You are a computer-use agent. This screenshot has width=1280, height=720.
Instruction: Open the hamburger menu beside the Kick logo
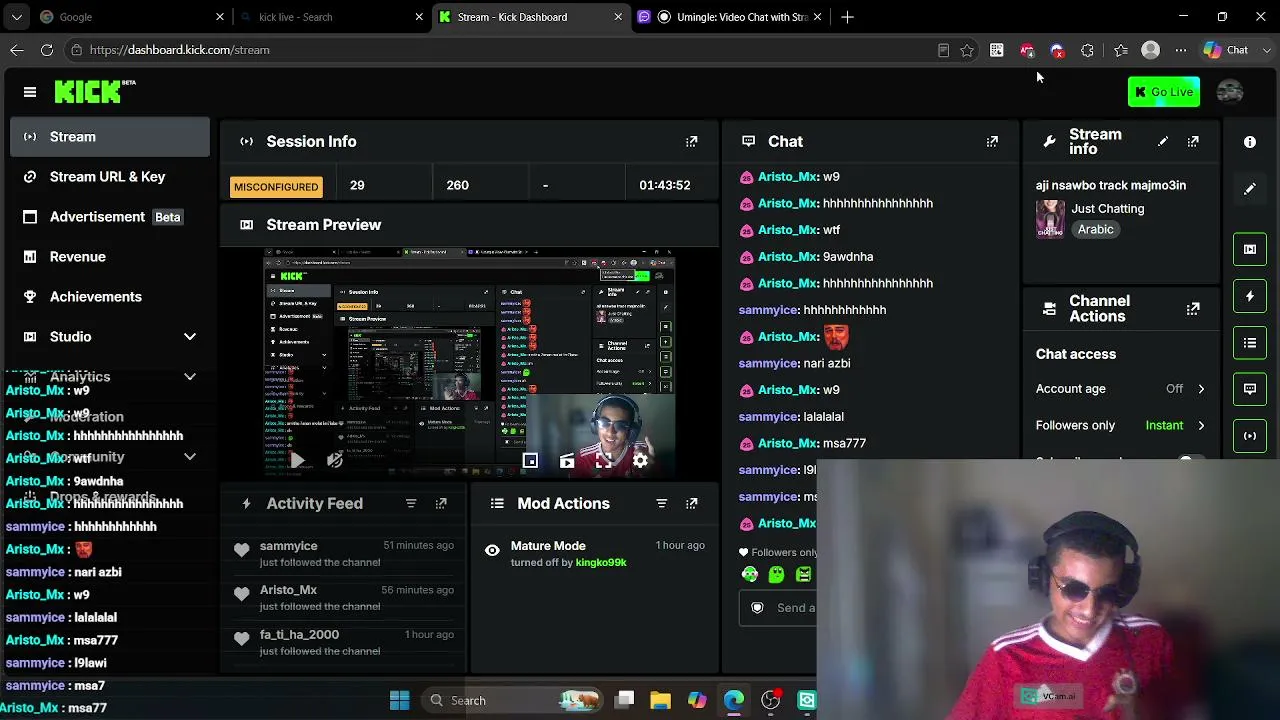tap(30, 92)
